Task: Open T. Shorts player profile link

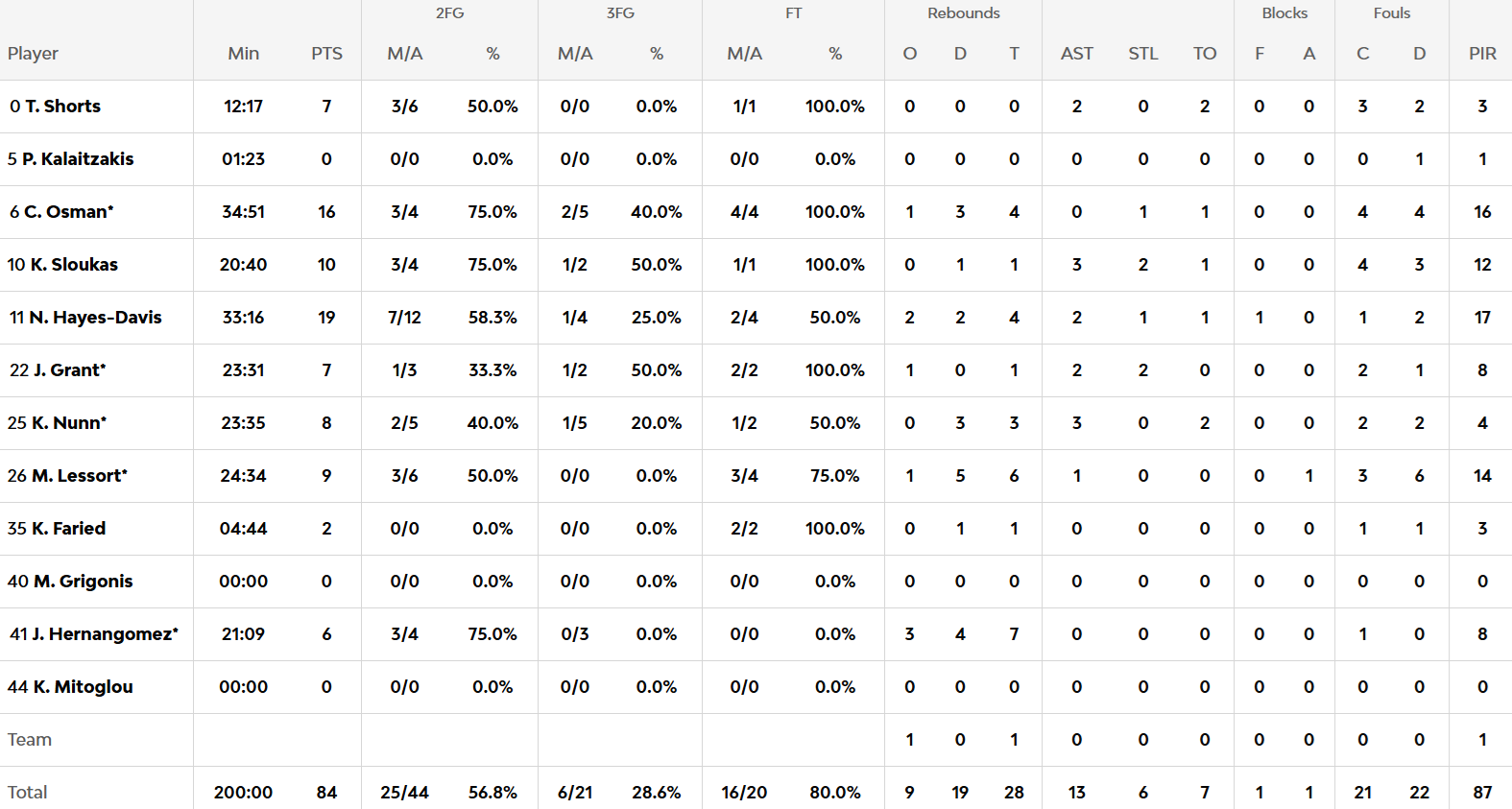Action: 62,107
